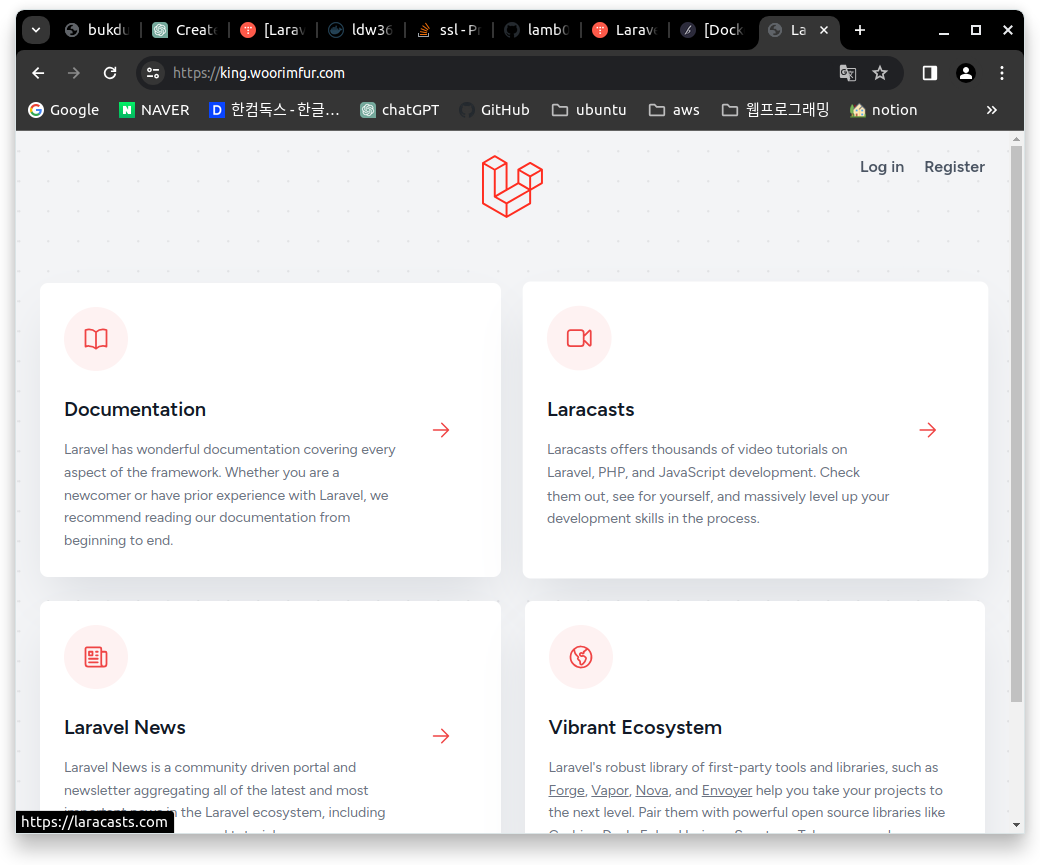1040x865 pixels.
Task: Switch to the [Dock browser tab
Action: pyautogui.click(x=714, y=30)
